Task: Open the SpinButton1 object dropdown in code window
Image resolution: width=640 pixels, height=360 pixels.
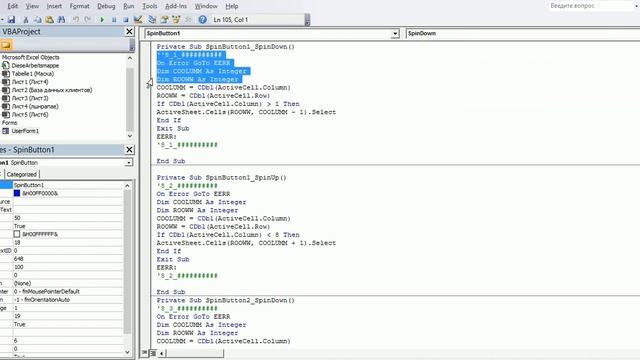Action: pyautogui.click(x=395, y=33)
